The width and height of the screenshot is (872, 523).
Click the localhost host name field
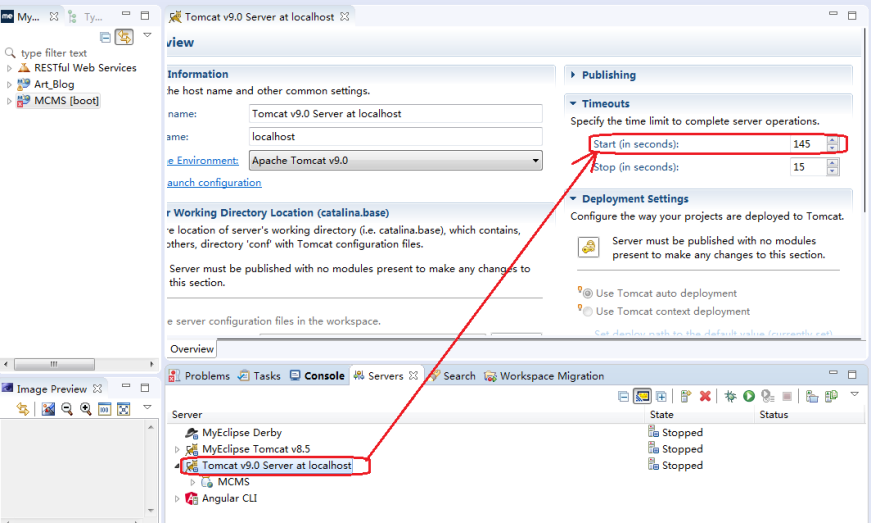[x=395, y=137]
